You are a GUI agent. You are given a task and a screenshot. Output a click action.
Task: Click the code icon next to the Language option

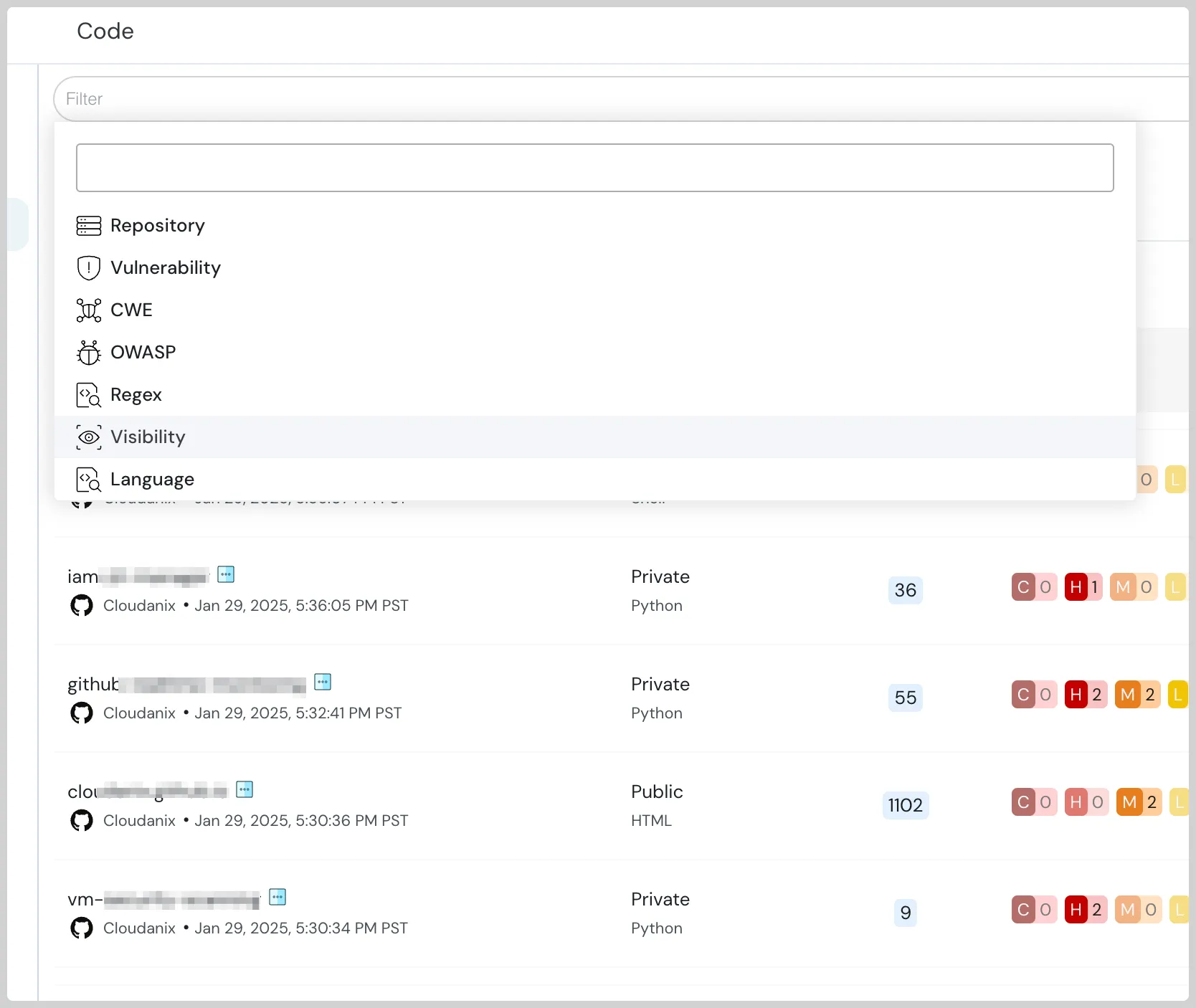[88, 479]
